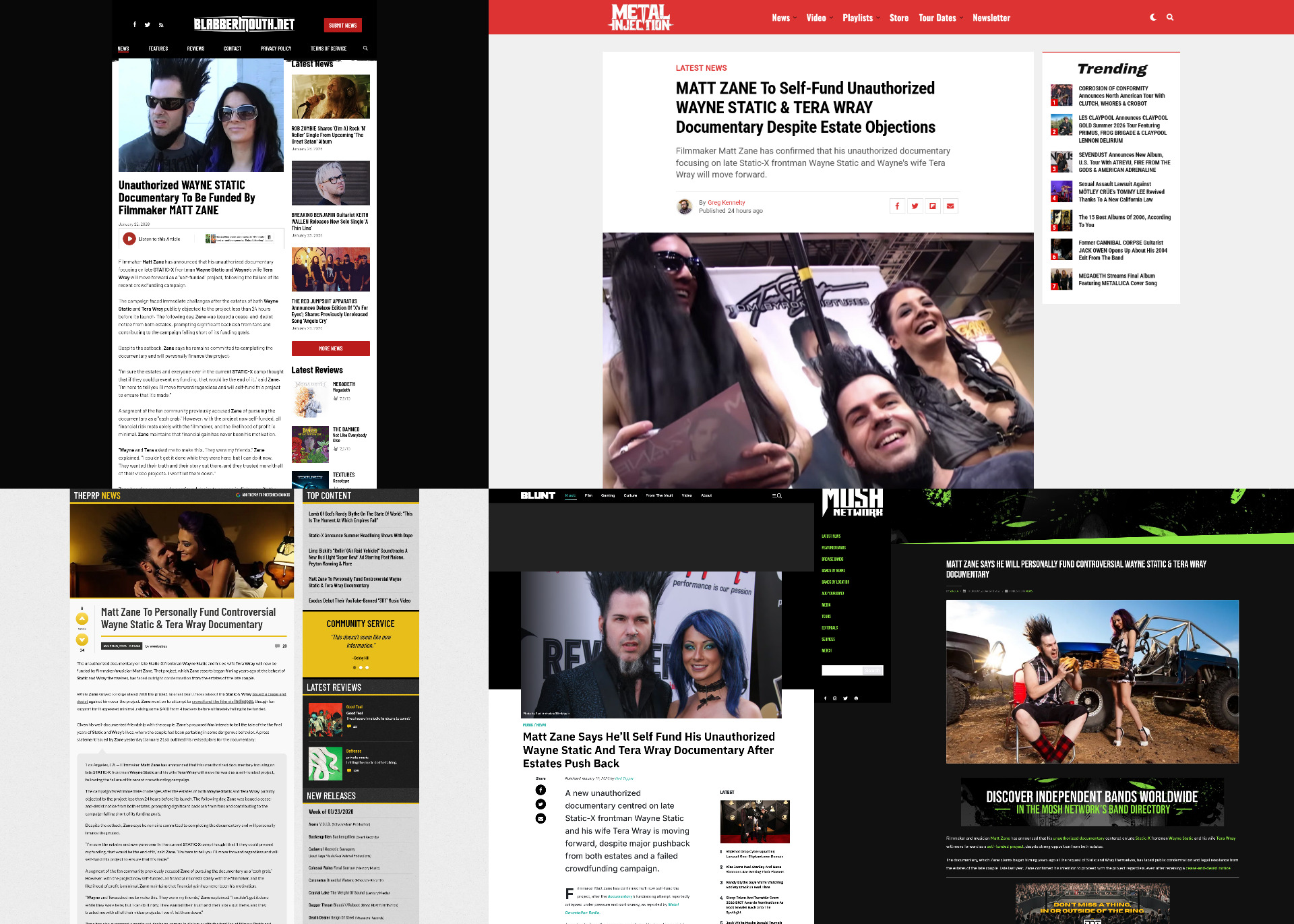Click the Mosh Network search input field
The image size is (1294, 924).
click(842, 670)
